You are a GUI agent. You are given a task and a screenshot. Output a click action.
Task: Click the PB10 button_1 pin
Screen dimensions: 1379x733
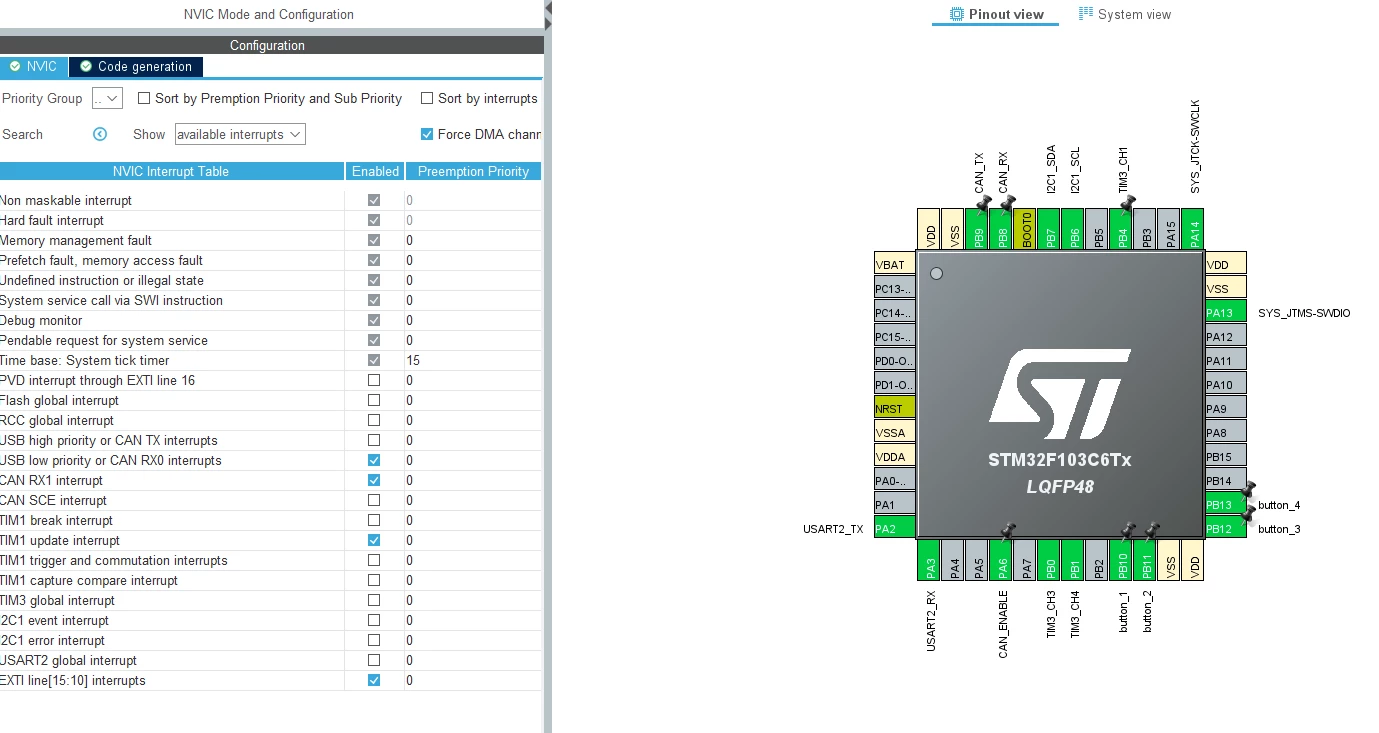[1122, 560]
